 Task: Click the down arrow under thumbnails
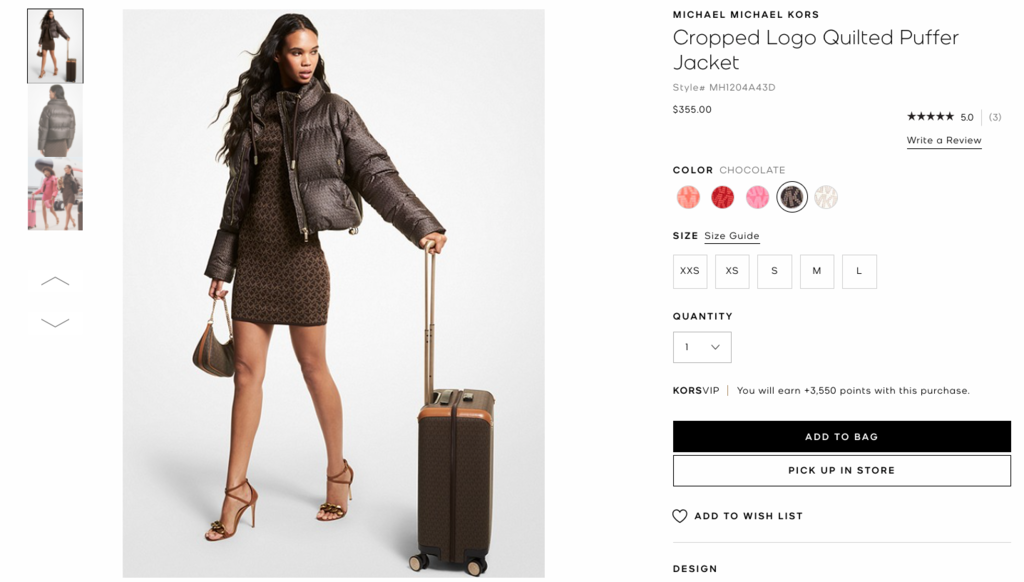(x=55, y=323)
